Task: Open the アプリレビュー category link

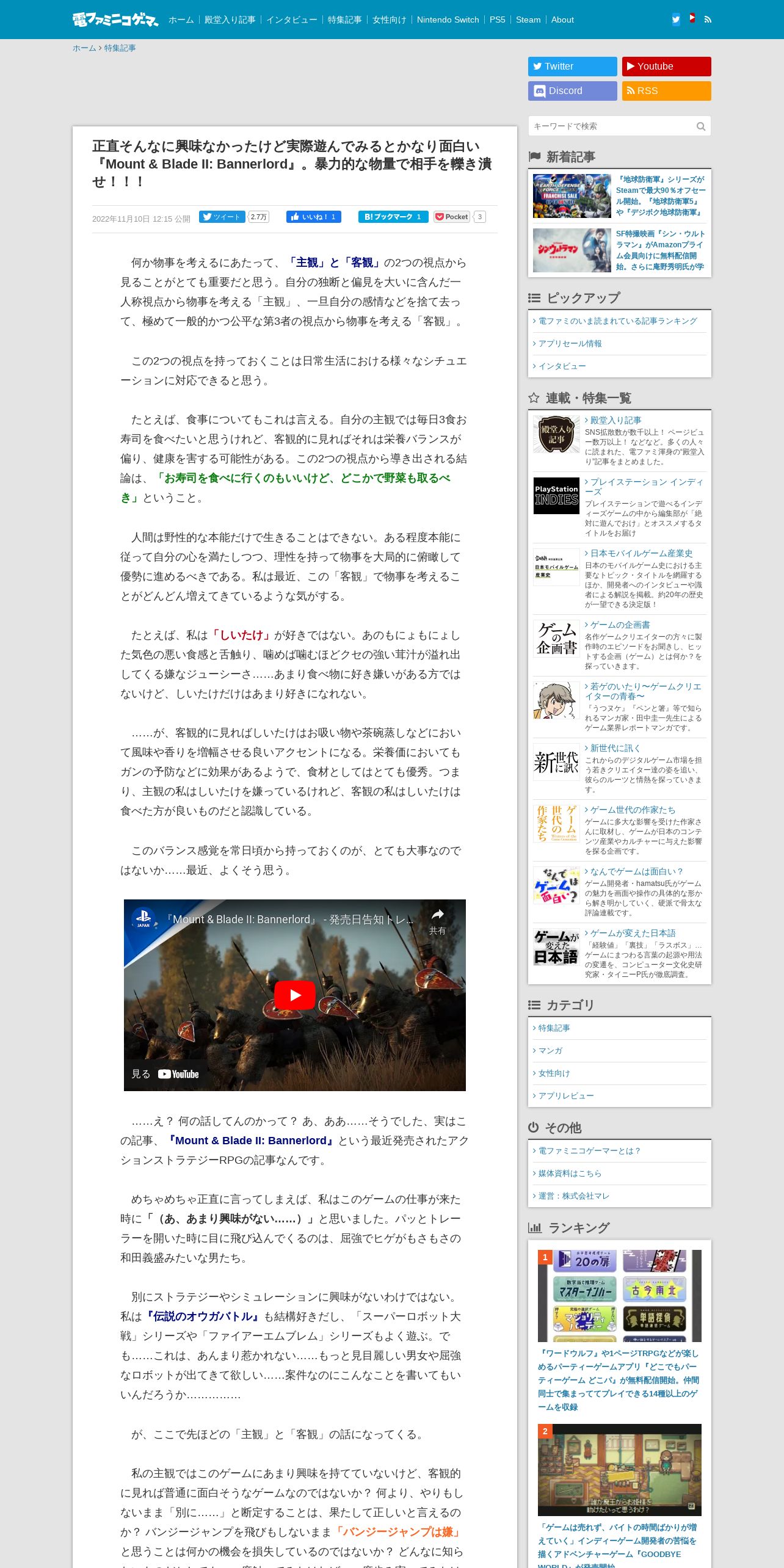Action: click(565, 1096)
